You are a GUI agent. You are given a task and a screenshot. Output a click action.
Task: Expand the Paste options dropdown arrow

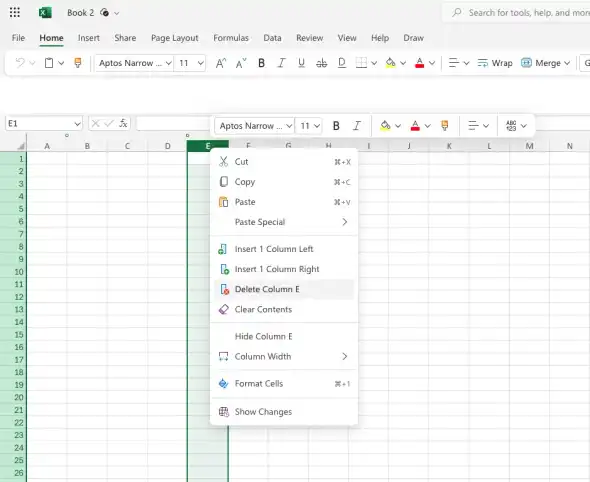point(61,63)
